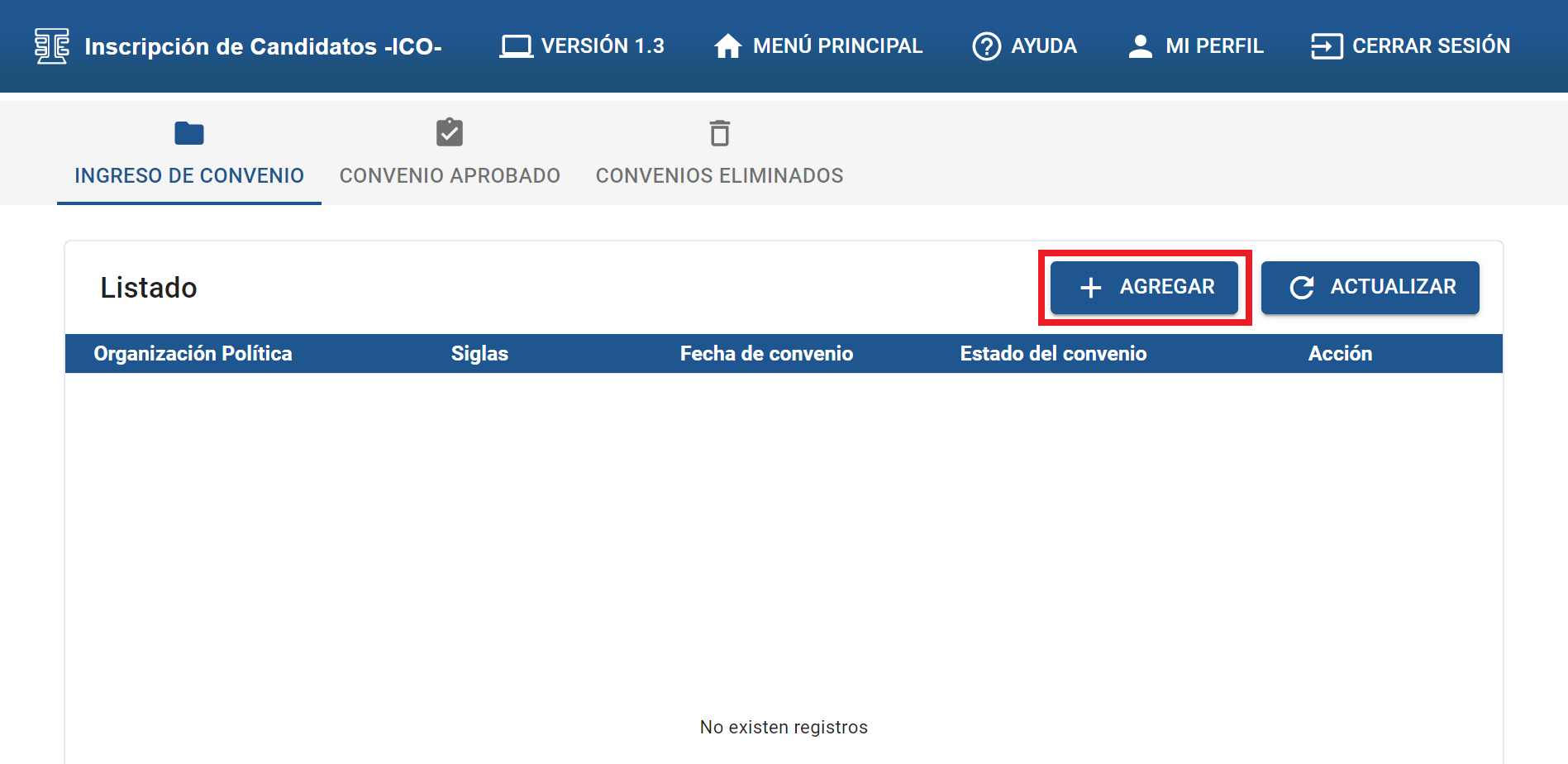Open help with the question mark icon
The image size is (1568, 764).
pos(986,46)
